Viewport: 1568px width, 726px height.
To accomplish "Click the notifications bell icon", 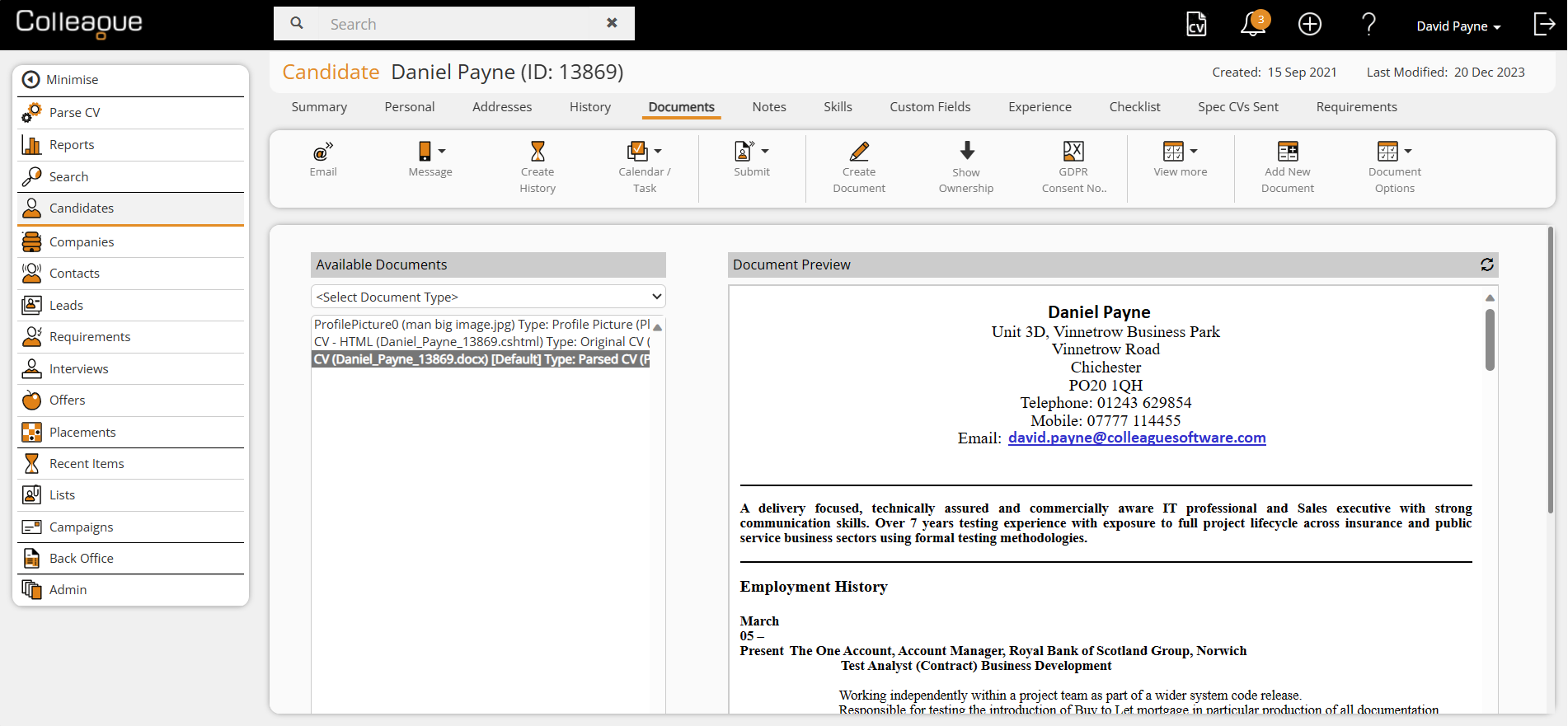I will [x=1252, y=25].
